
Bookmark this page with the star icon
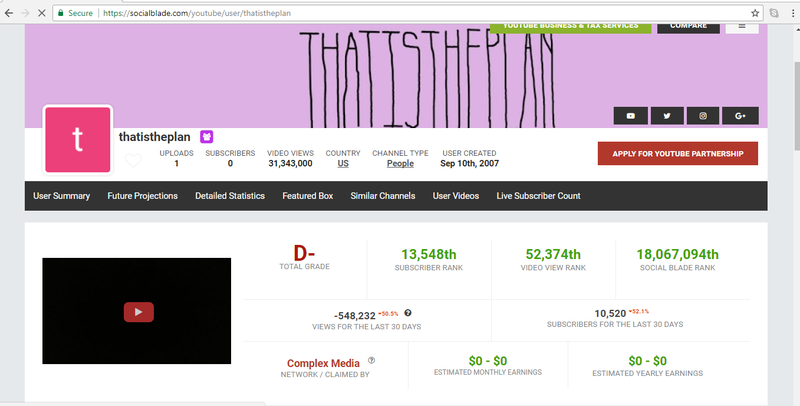(755, 13)
